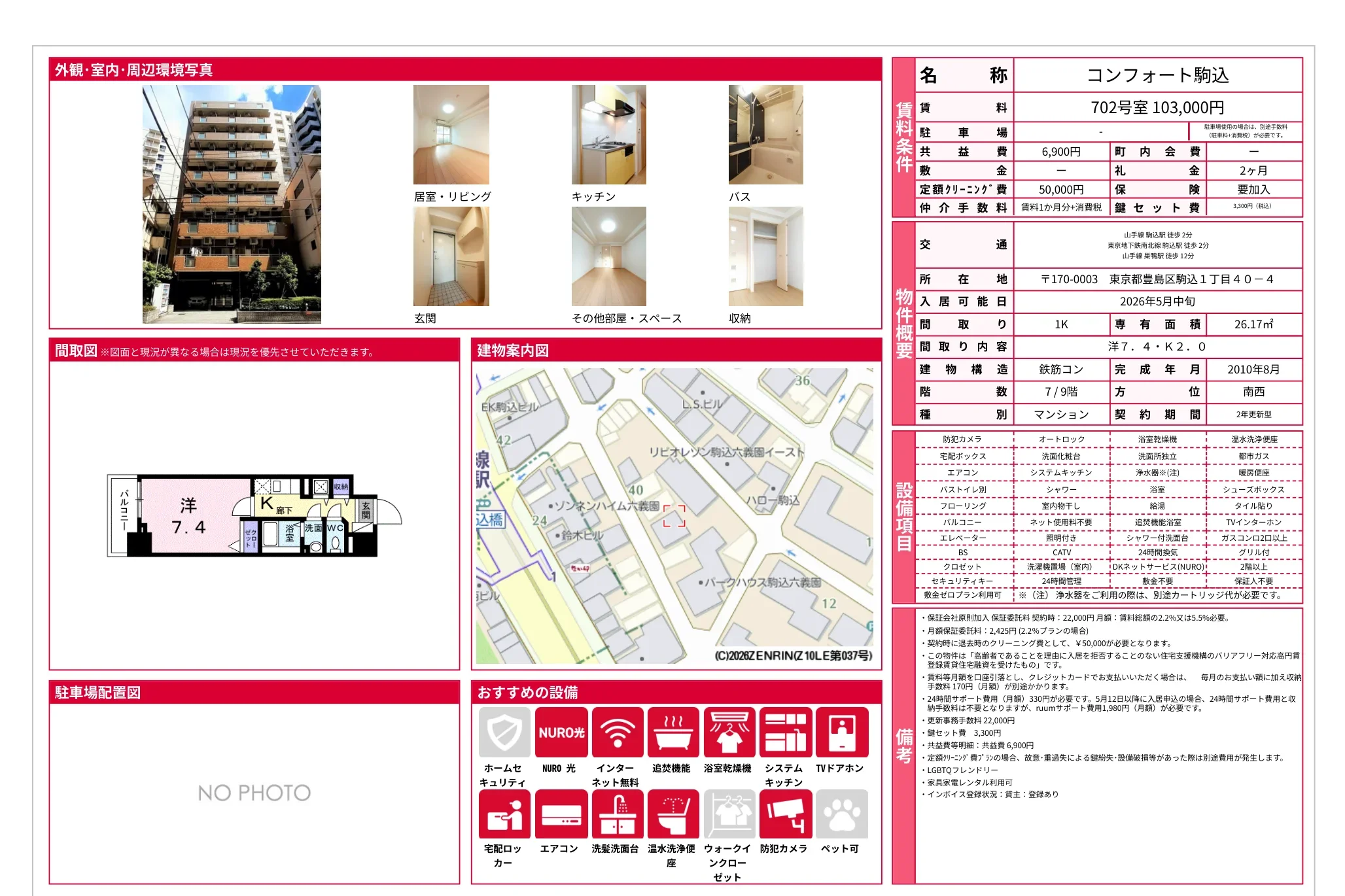Click the ホームセキュリティ shield icon
Image resolution: width=1345 pixels, height=896 pixels.
(x=504, y=732)
